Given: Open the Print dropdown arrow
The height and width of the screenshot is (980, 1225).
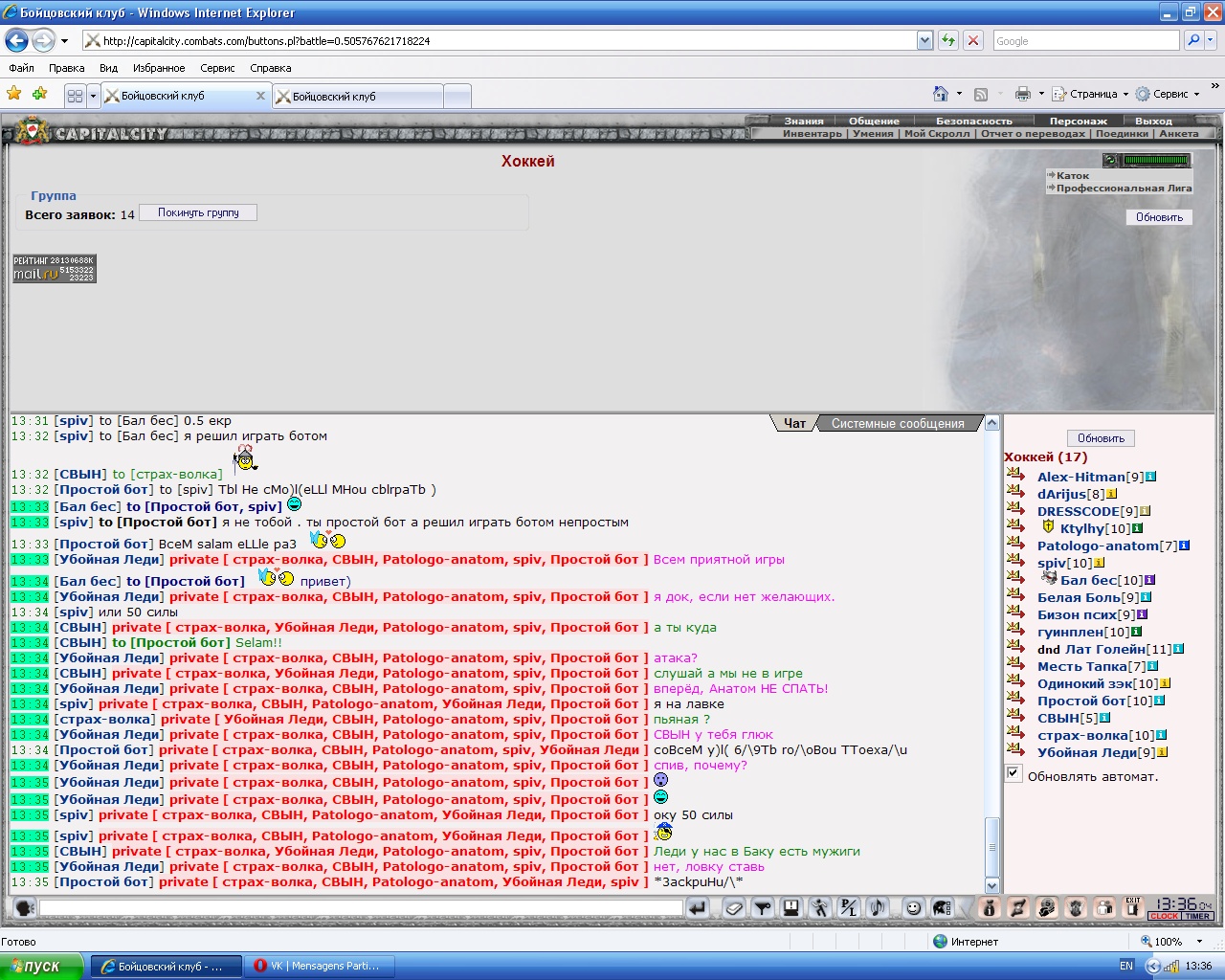Looking at the screenshot, I should click(1041, 94).
